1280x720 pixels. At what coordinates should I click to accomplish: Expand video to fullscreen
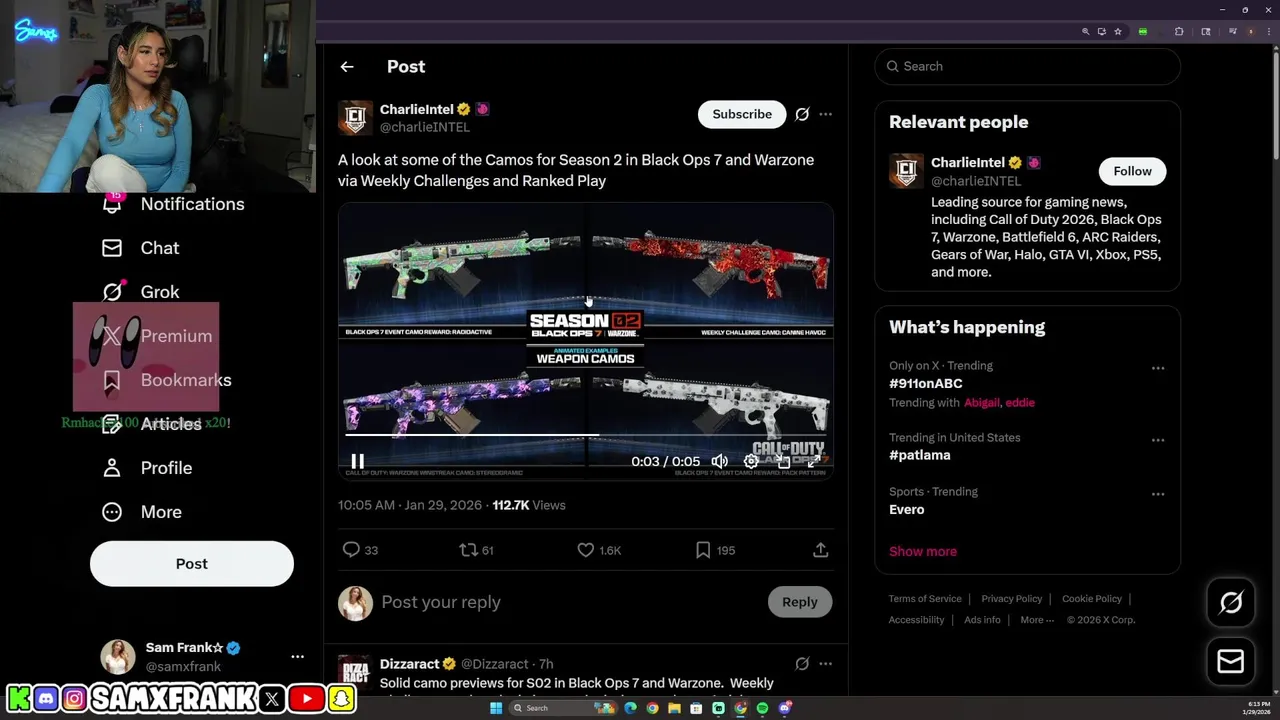[814, 461]
